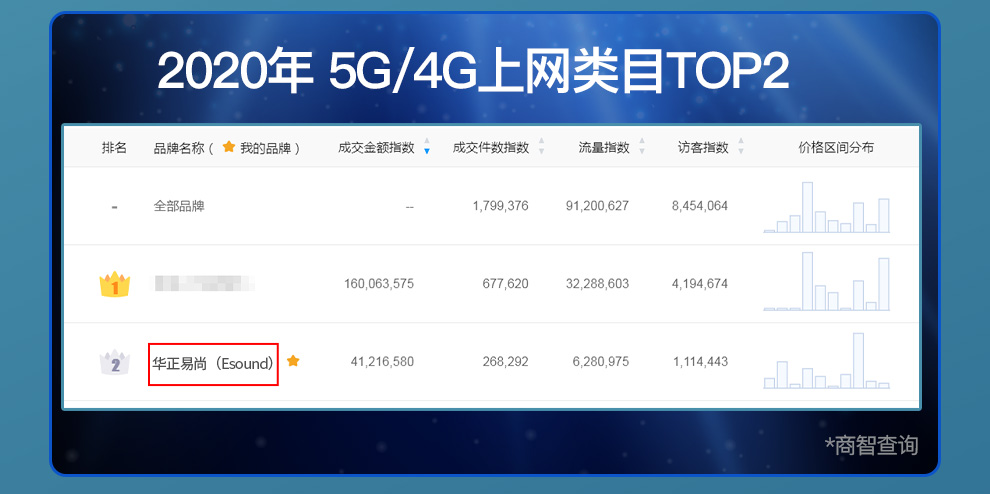The image size is (990, 494).
Task: Click the star icon in 我的品牌 header
Action: (x=229, y=147)
